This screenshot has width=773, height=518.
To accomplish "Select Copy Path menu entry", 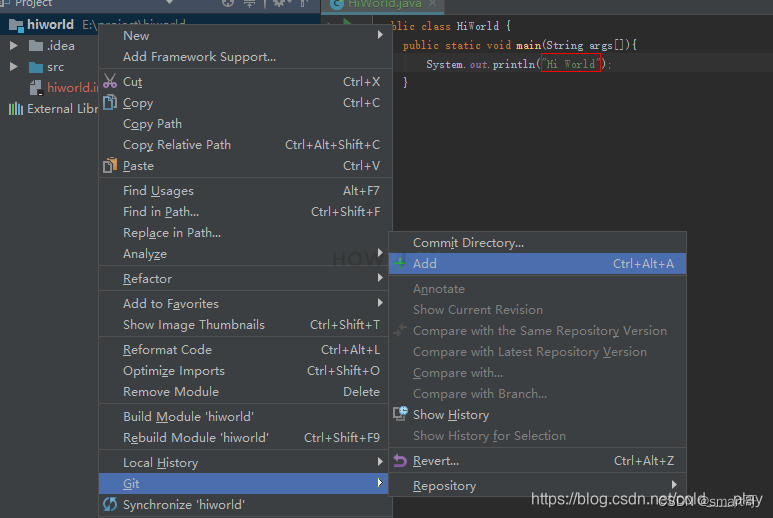I will pyautogui.click(x=246, y=124).
